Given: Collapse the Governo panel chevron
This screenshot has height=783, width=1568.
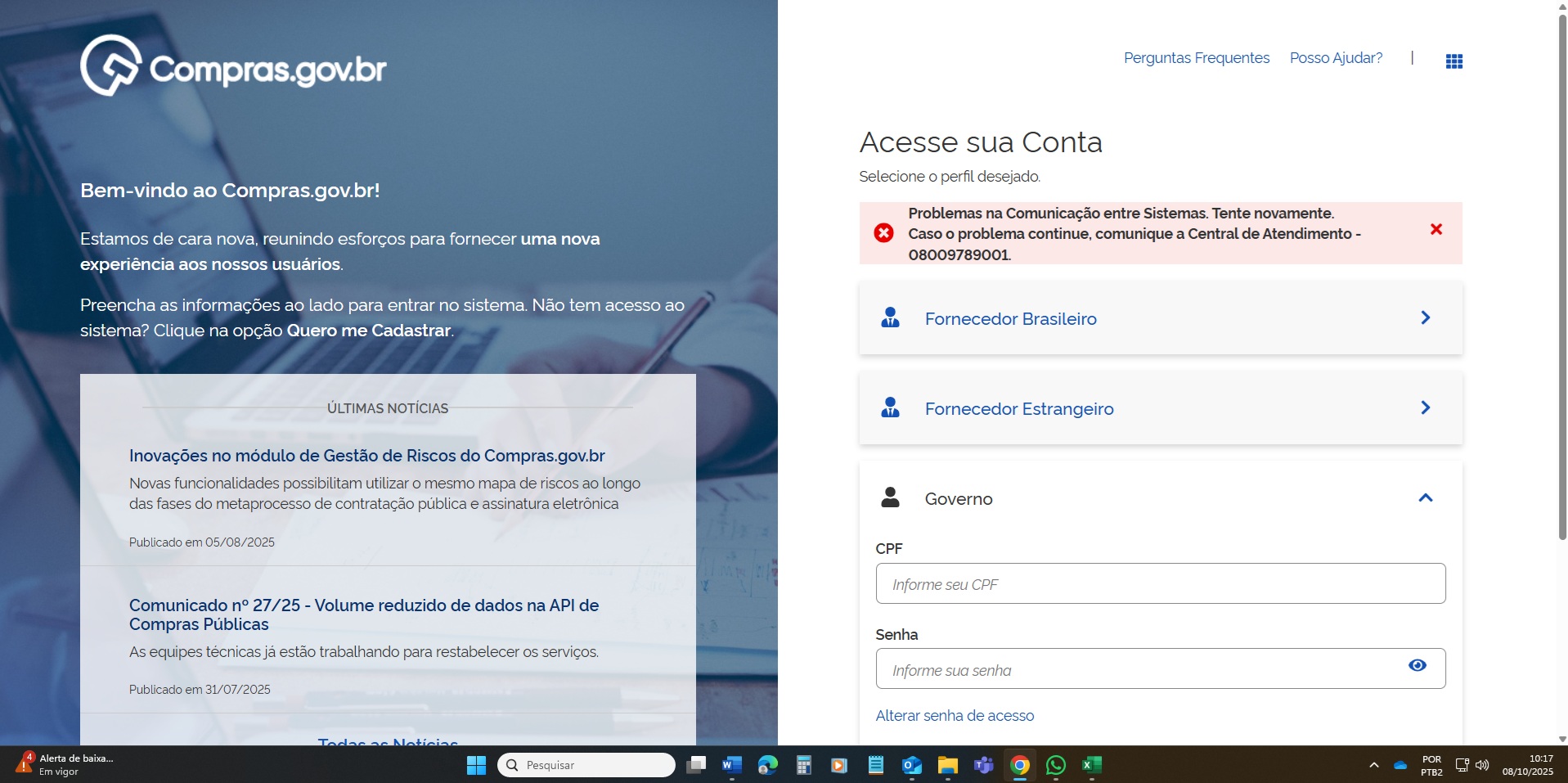Looking at the screenshot, I should pyautogui.click(x=1425, y=497).
